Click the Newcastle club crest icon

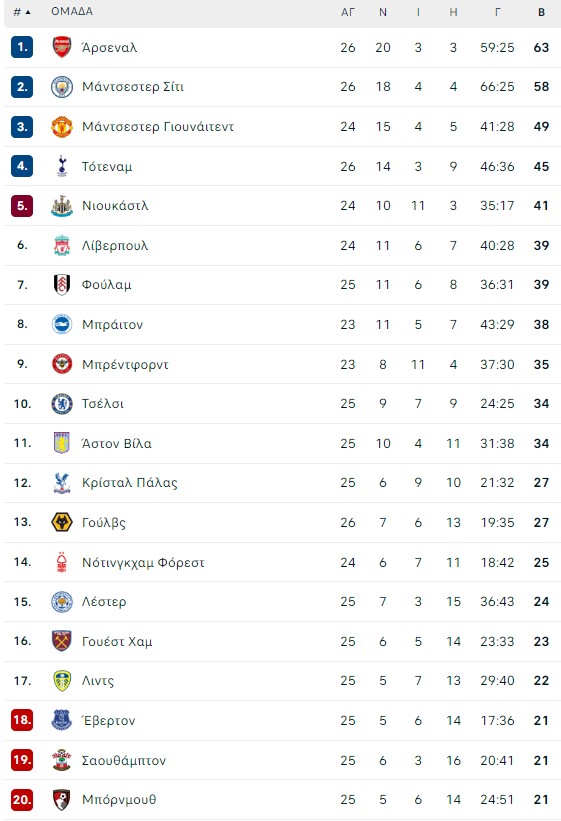click(x=62, y=206)
